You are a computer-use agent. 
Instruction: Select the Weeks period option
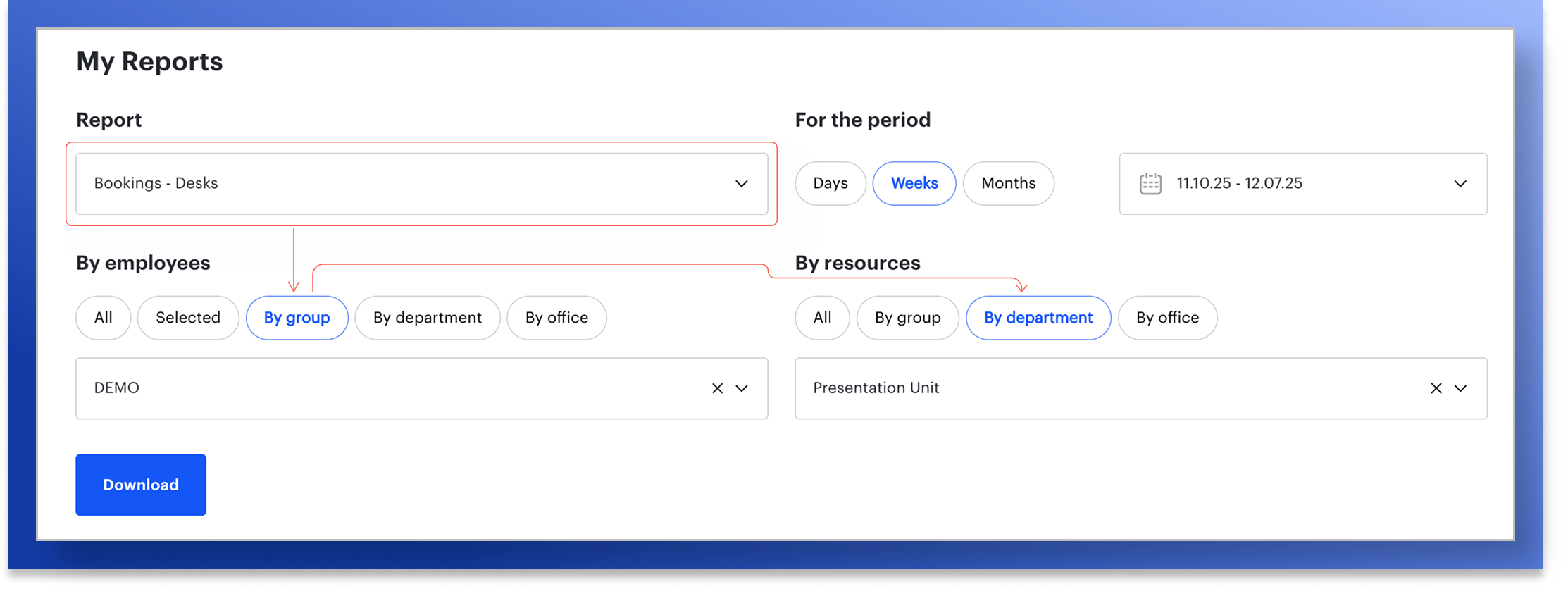pos(914,184)
